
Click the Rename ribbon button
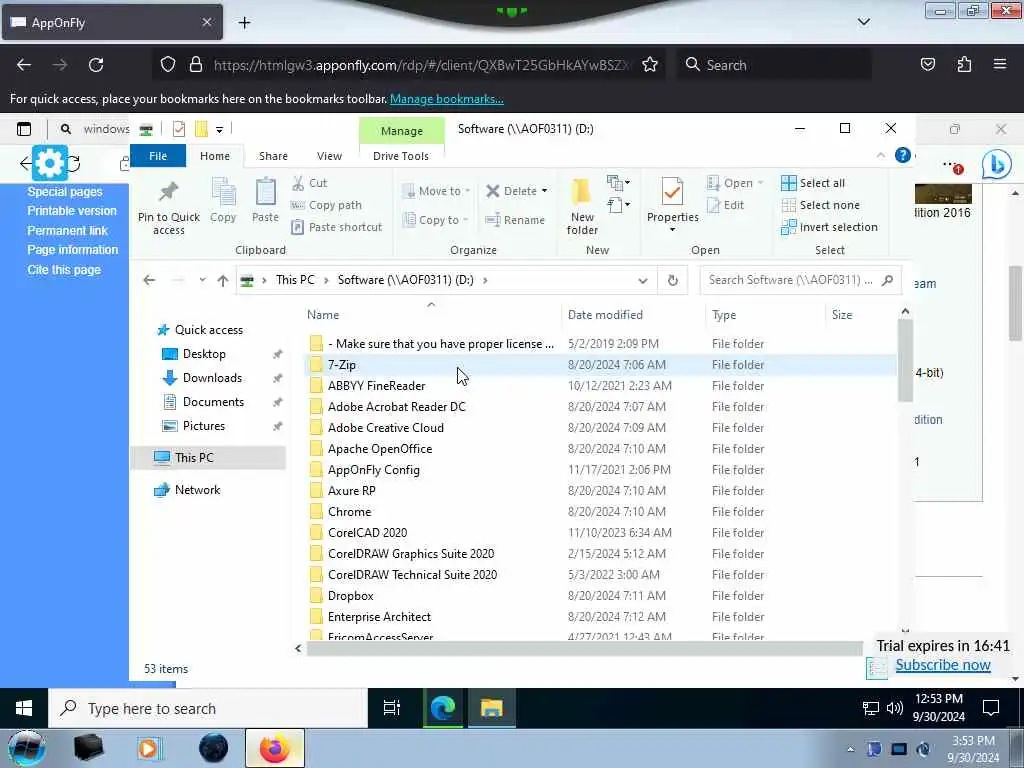[515, 220]
